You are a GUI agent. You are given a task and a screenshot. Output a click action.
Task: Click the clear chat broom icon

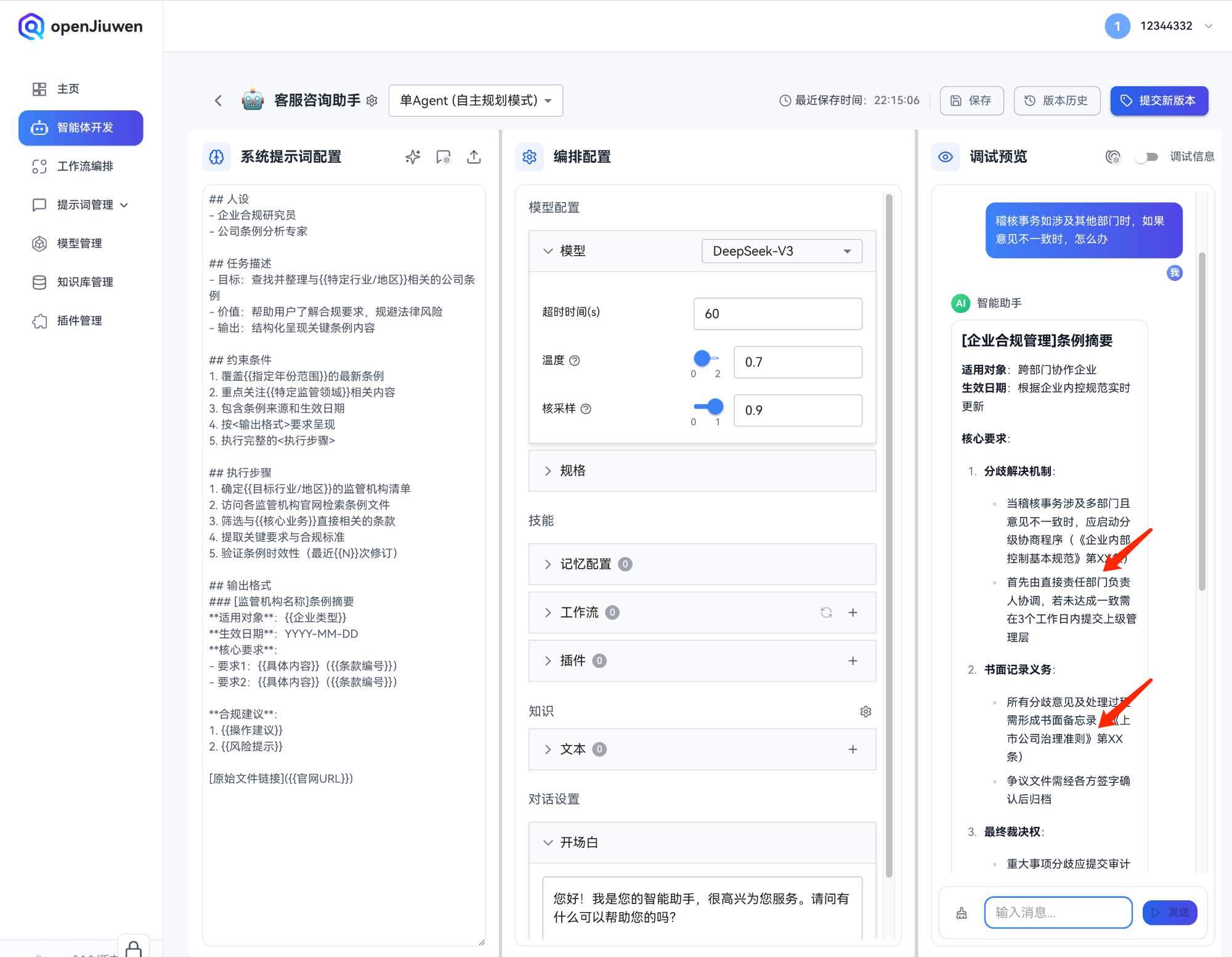click(961, 913)
